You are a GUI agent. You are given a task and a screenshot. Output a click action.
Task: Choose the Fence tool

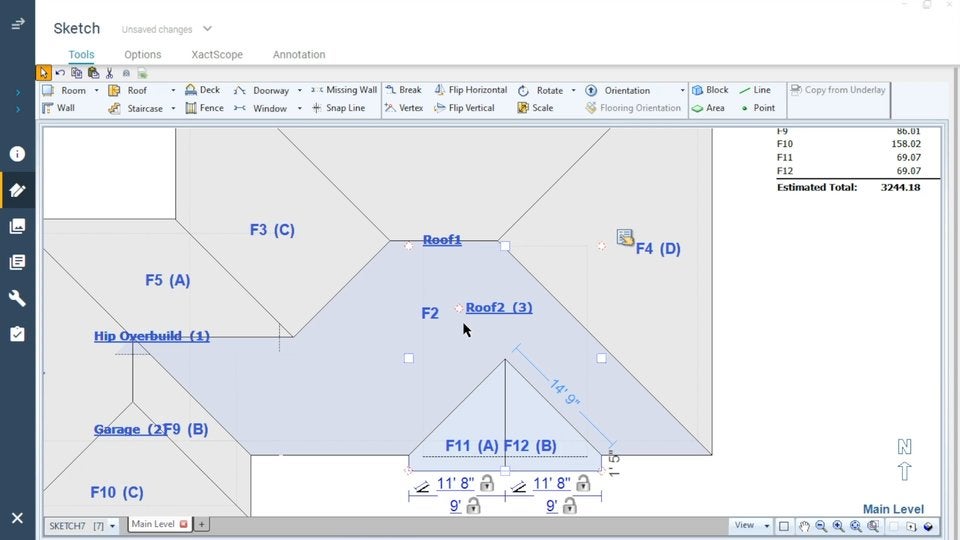[204, 108]
